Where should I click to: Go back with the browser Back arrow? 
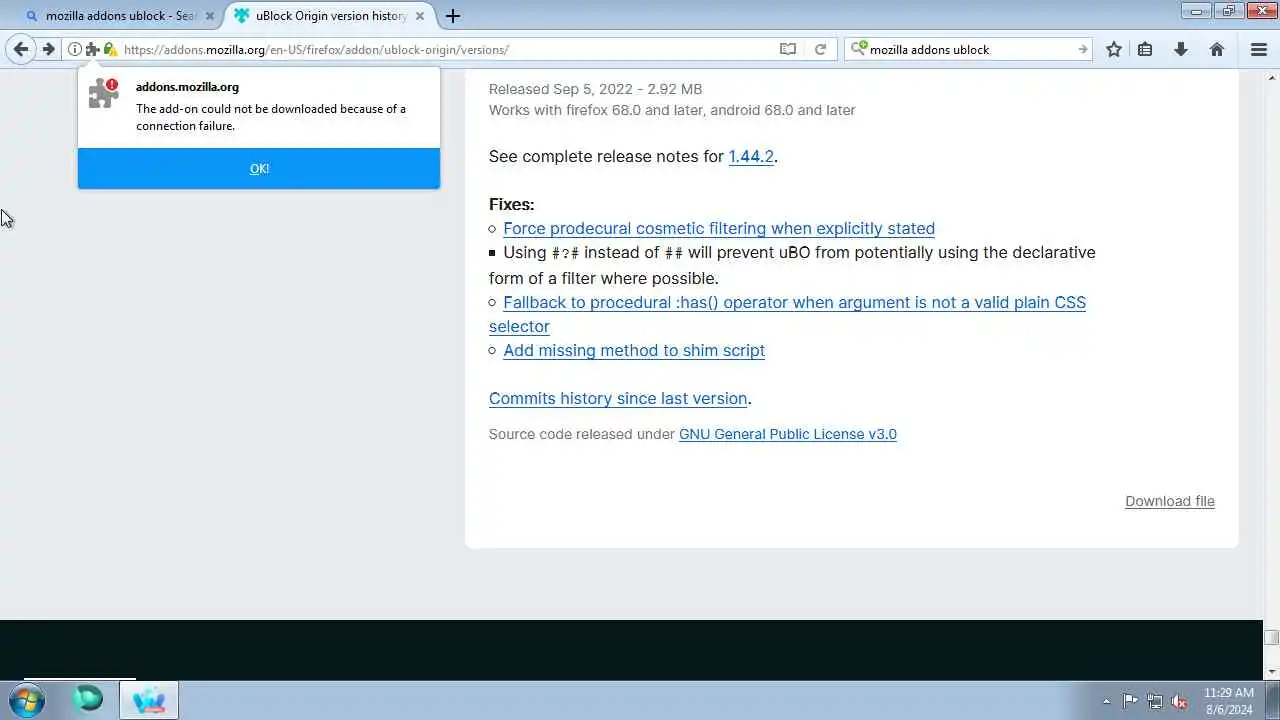(x=20, y=49)
